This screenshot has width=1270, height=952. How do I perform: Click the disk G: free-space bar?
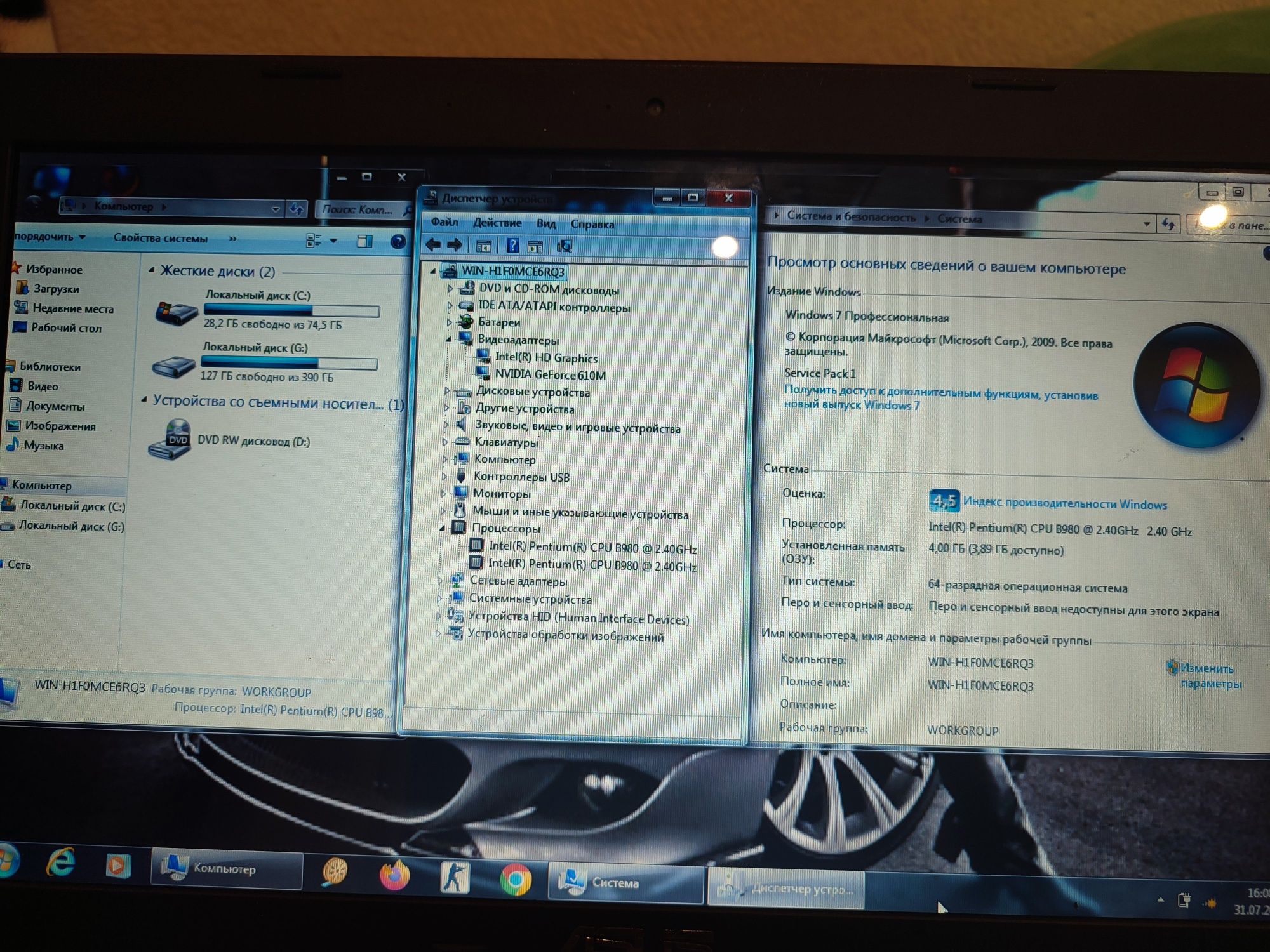pos(289,362)
